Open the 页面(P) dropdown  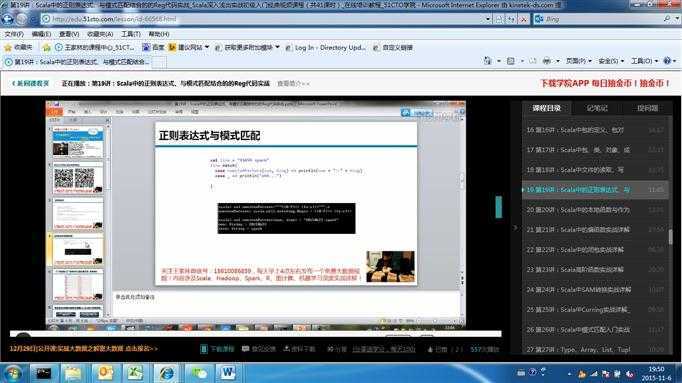[x=578, y=61]
